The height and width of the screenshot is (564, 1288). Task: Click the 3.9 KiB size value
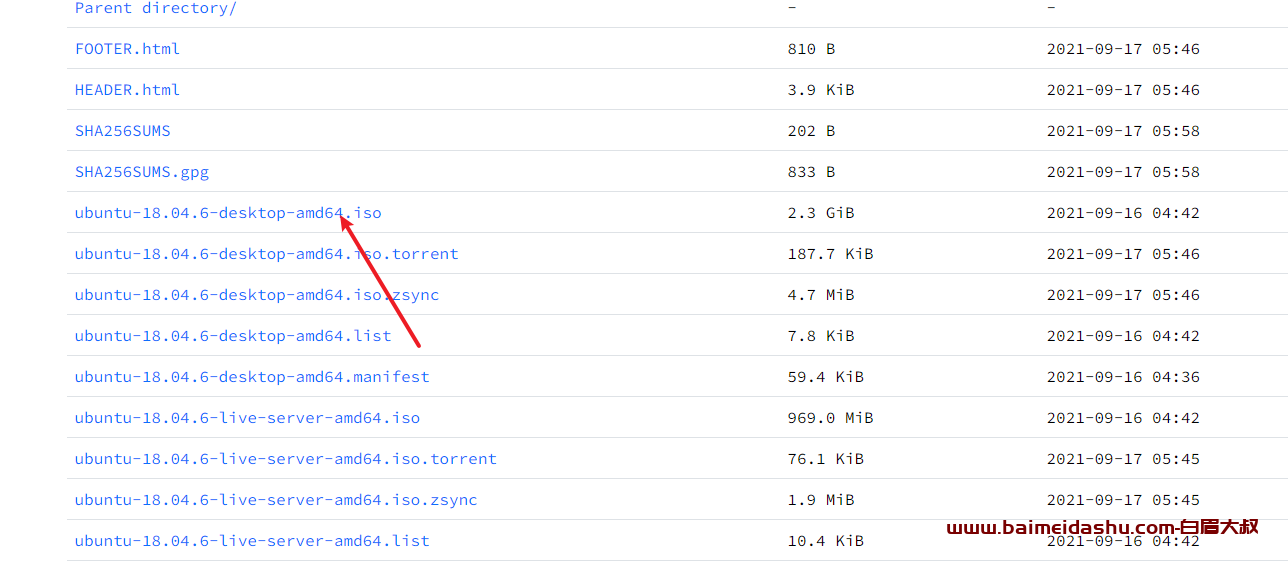coord(821,90)
